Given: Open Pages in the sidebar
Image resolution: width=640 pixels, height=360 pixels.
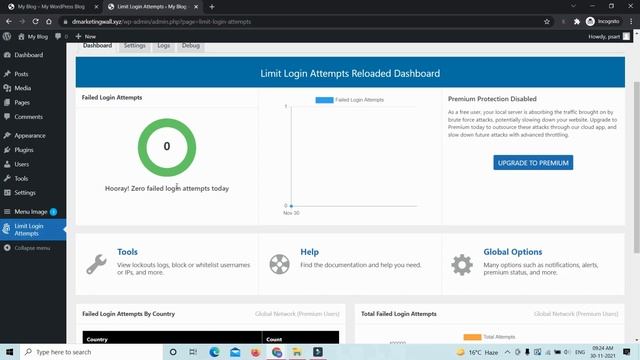Looking at the screenshot, I should (x=22, y=102).
